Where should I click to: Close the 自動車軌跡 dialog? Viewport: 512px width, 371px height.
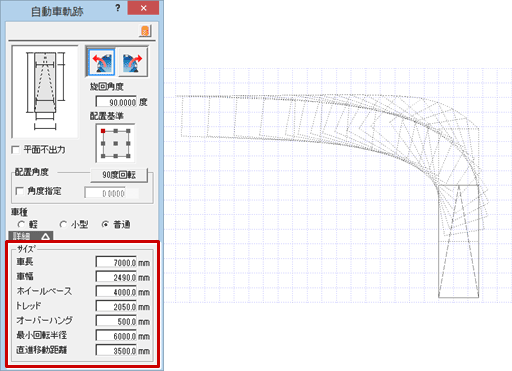144,8
